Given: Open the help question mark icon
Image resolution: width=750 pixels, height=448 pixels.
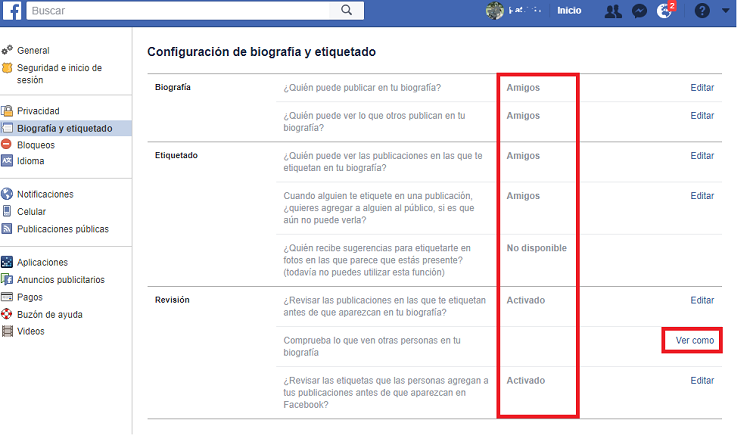Looking at the screenshot, I should [x=702, y=11].
